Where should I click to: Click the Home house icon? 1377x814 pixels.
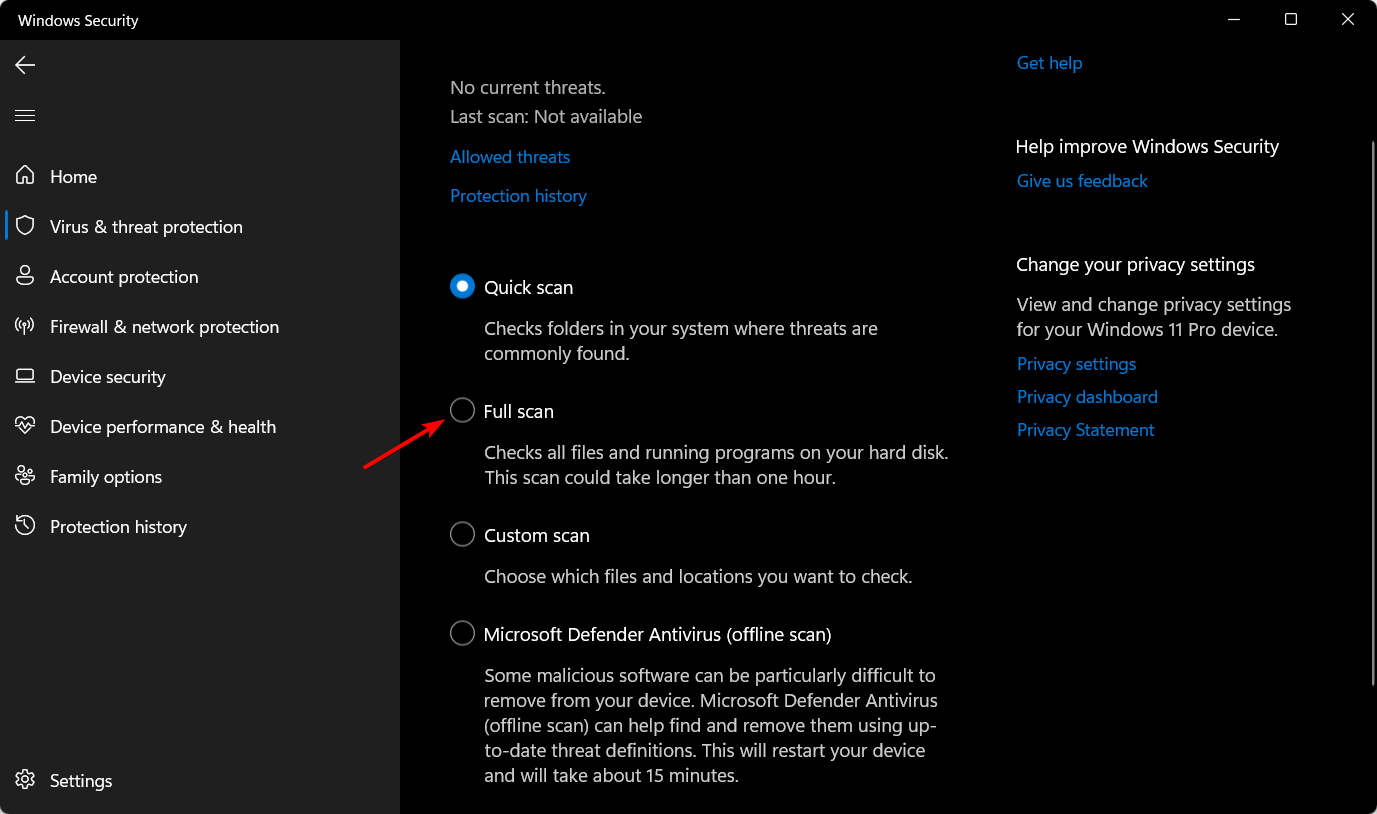point(26,176)
